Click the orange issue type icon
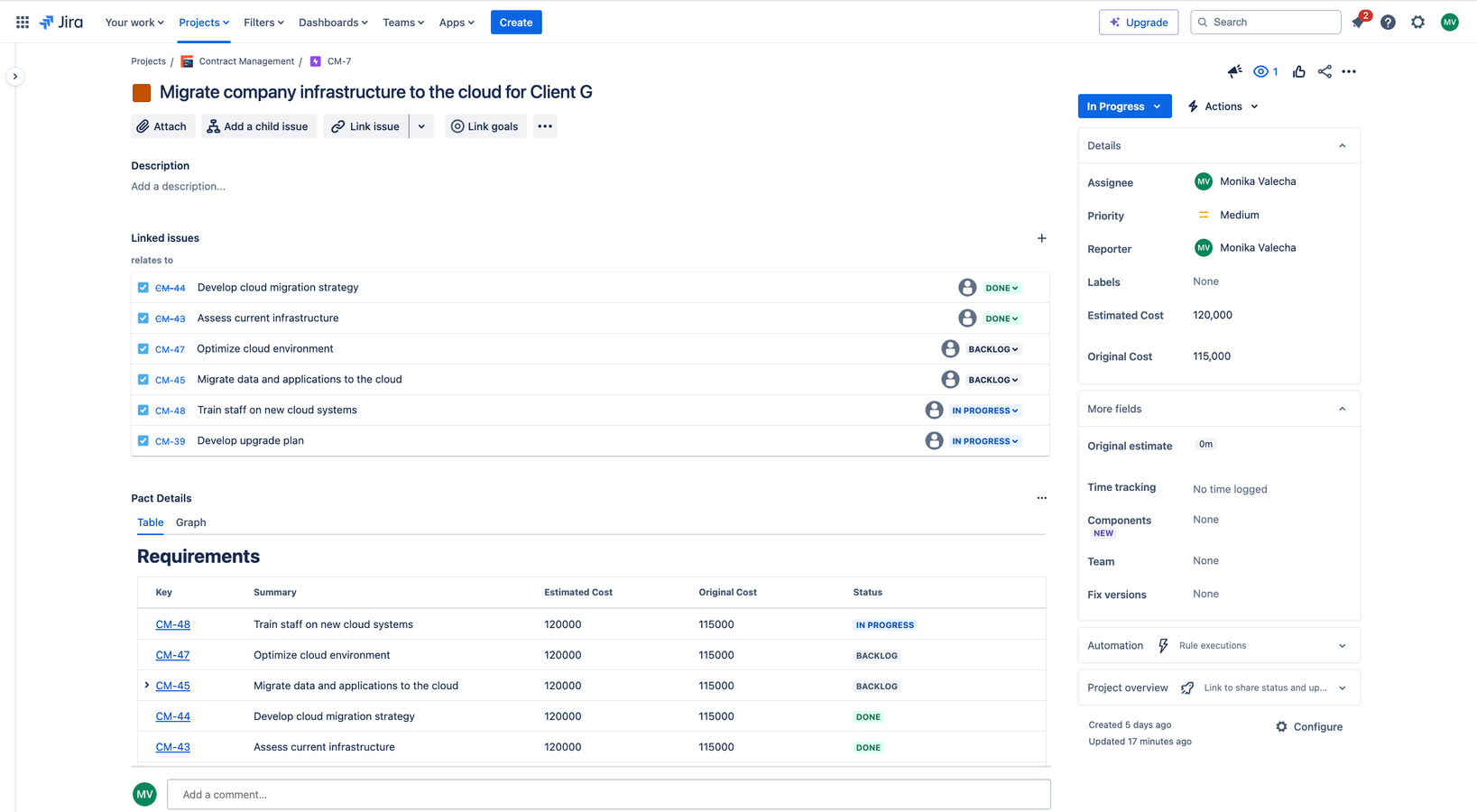This screenshot has width=1477, height=812. (x=142, y=93)
